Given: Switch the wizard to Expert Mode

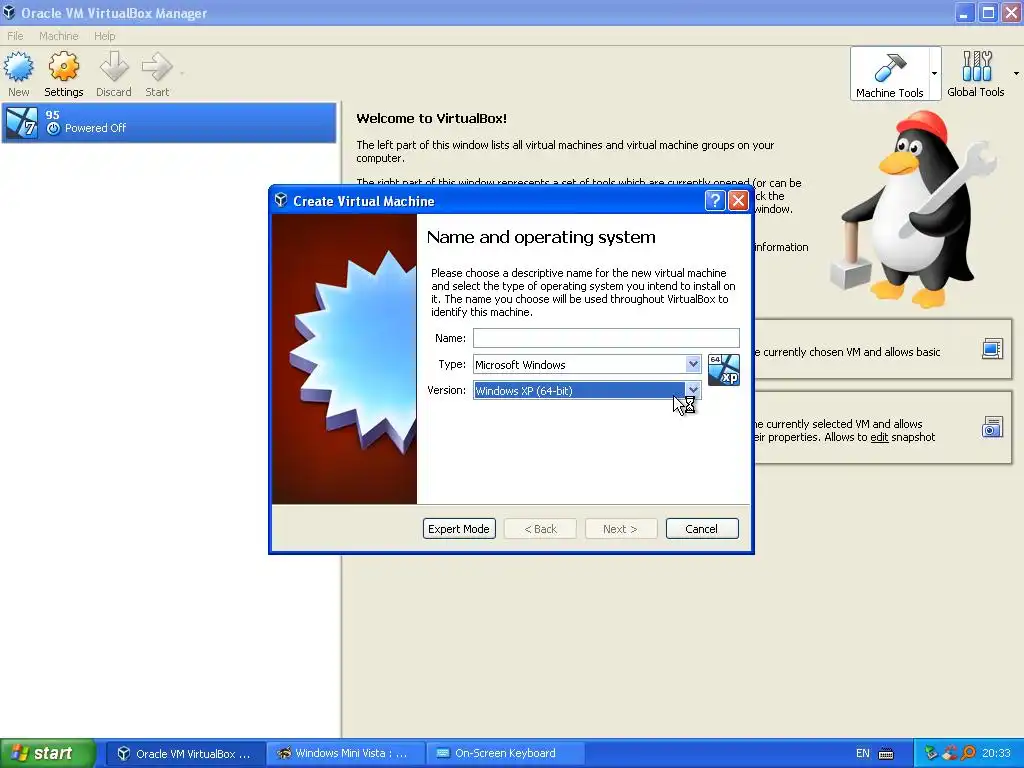Looking at the screenshot, I should tap(459, 529).
